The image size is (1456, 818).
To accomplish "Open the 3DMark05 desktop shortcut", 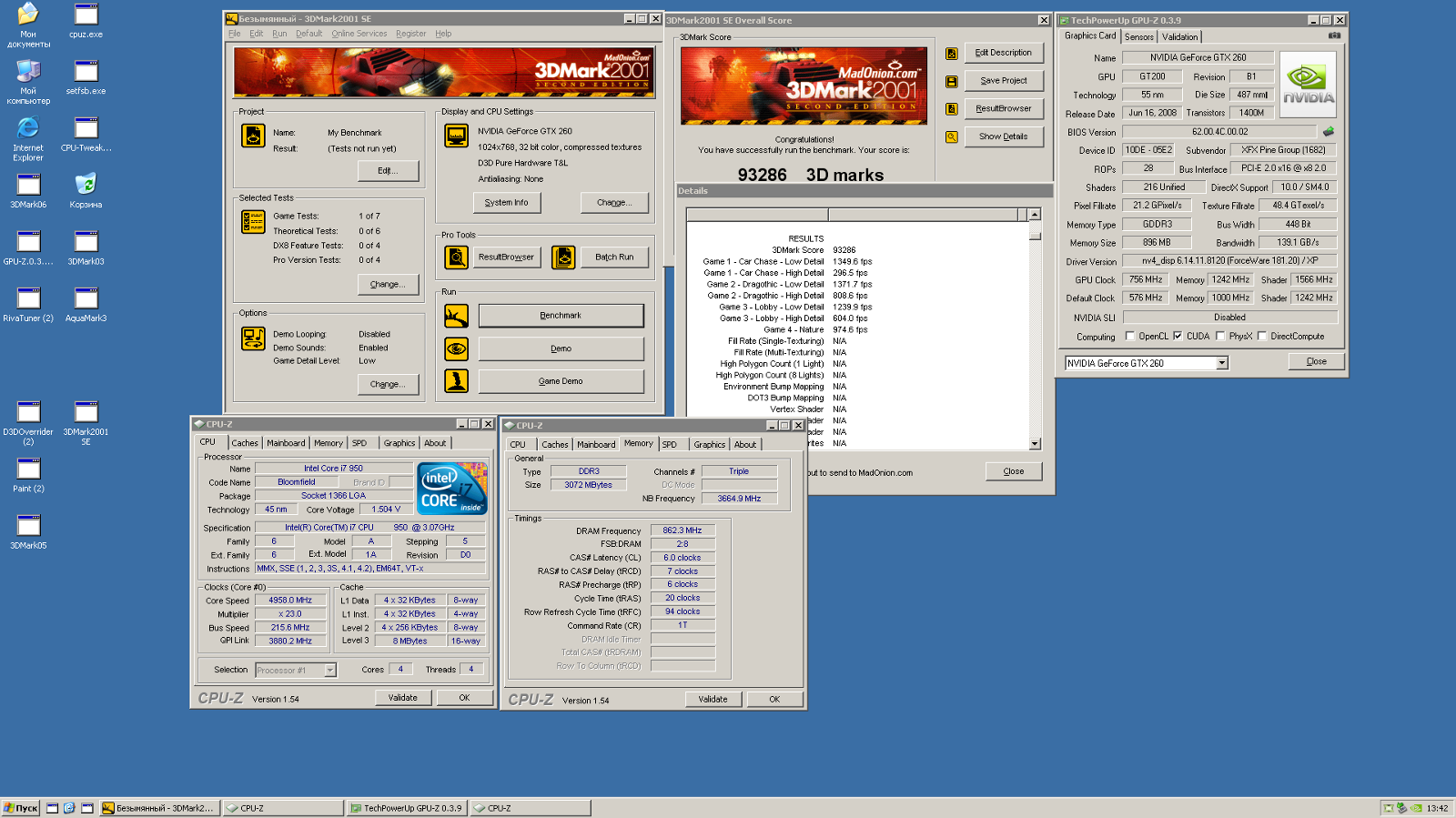I will (28, 531).
